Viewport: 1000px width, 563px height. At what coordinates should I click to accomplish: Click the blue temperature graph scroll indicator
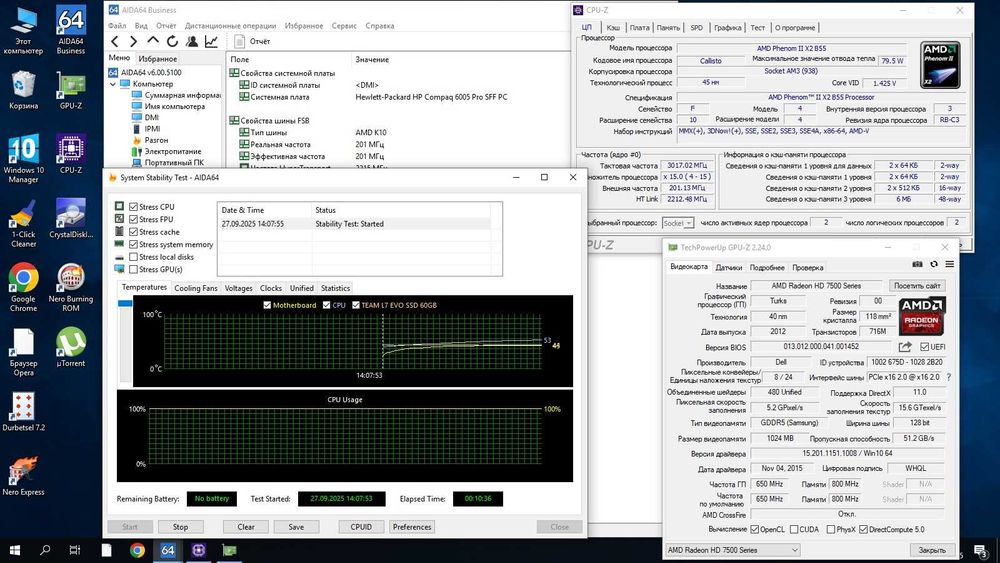pyautogui.click(x=125, y=304)
